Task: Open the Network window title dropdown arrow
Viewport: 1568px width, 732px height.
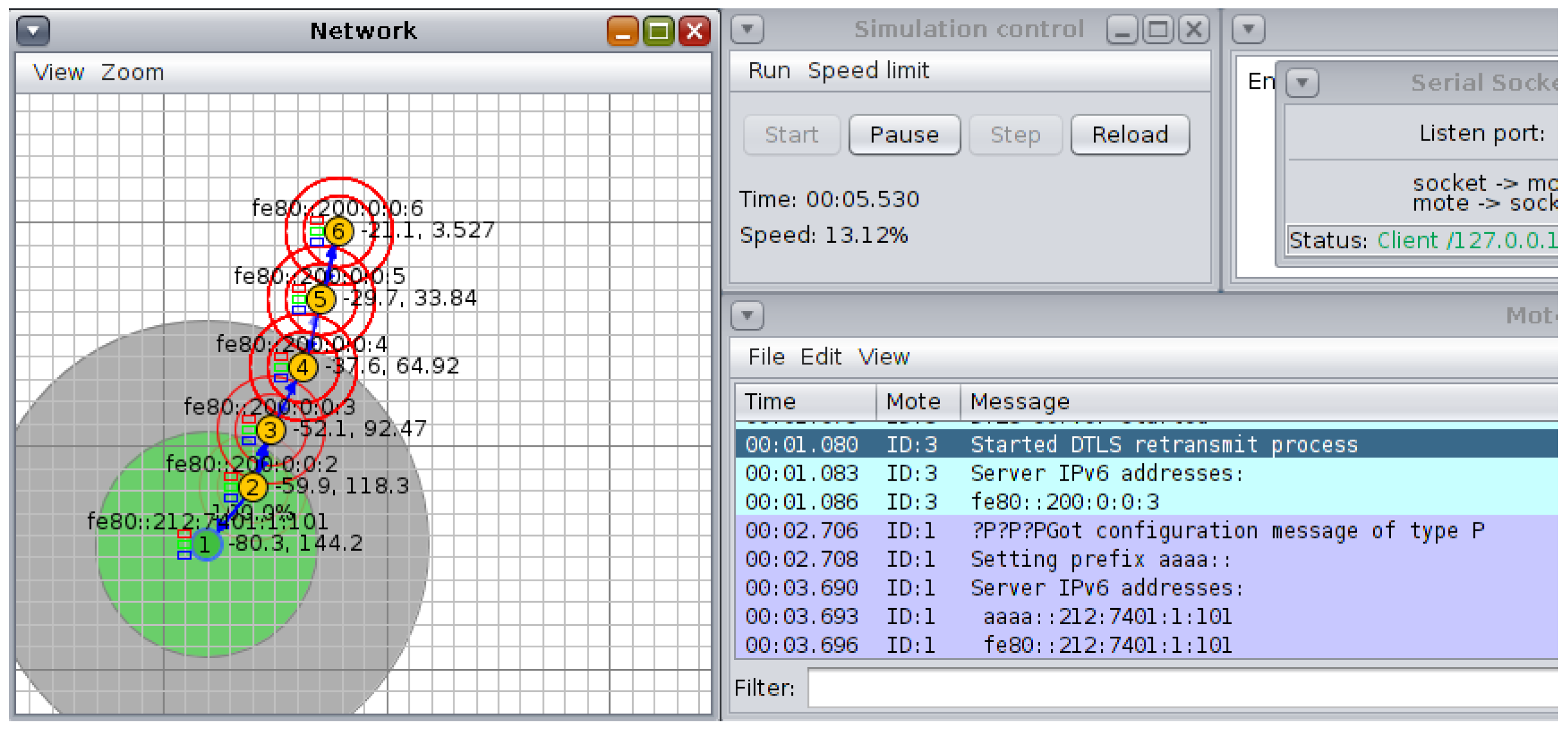Action: pos(33,30)
